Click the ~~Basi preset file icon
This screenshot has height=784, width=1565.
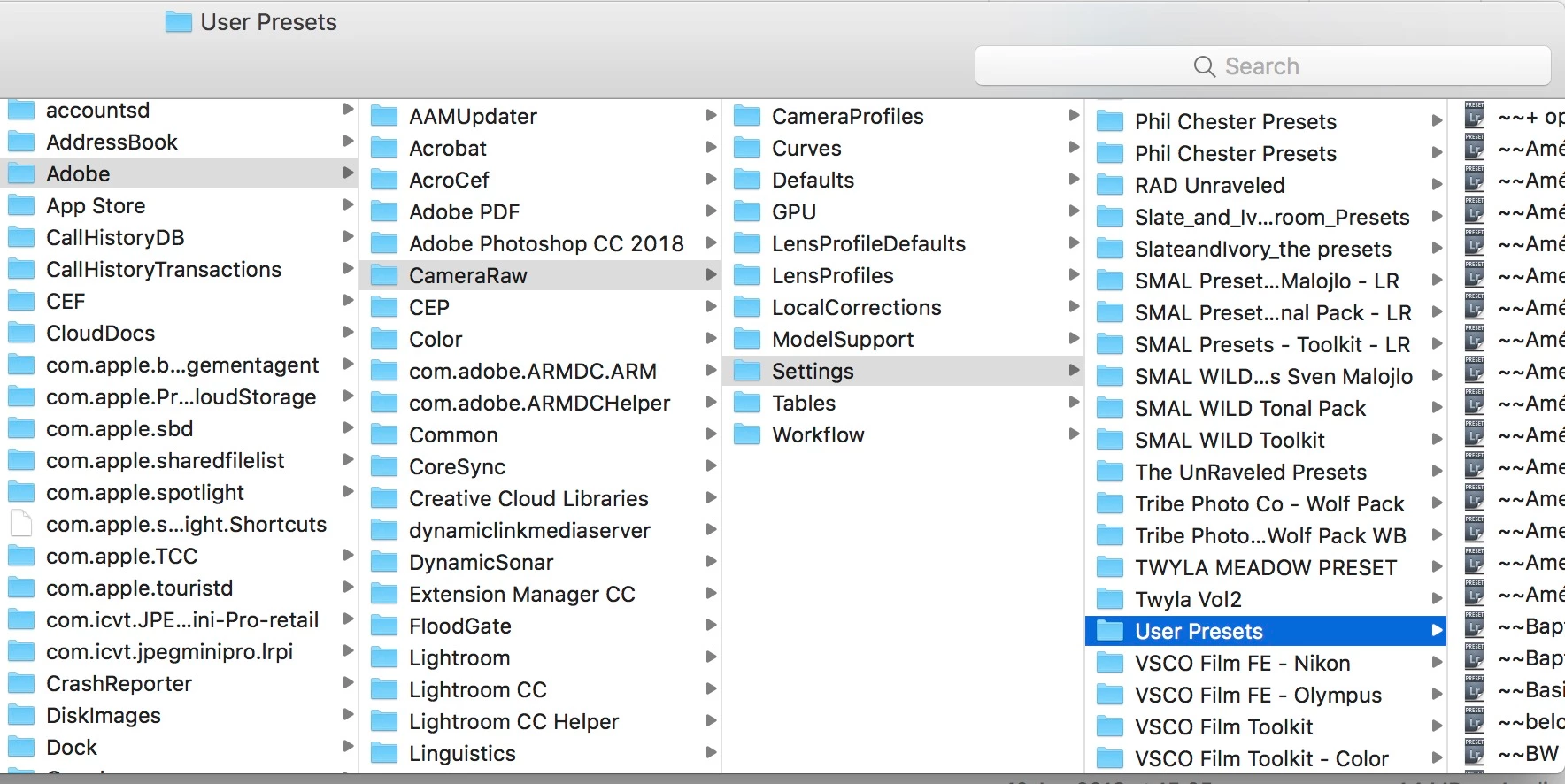coord(1474,689)
